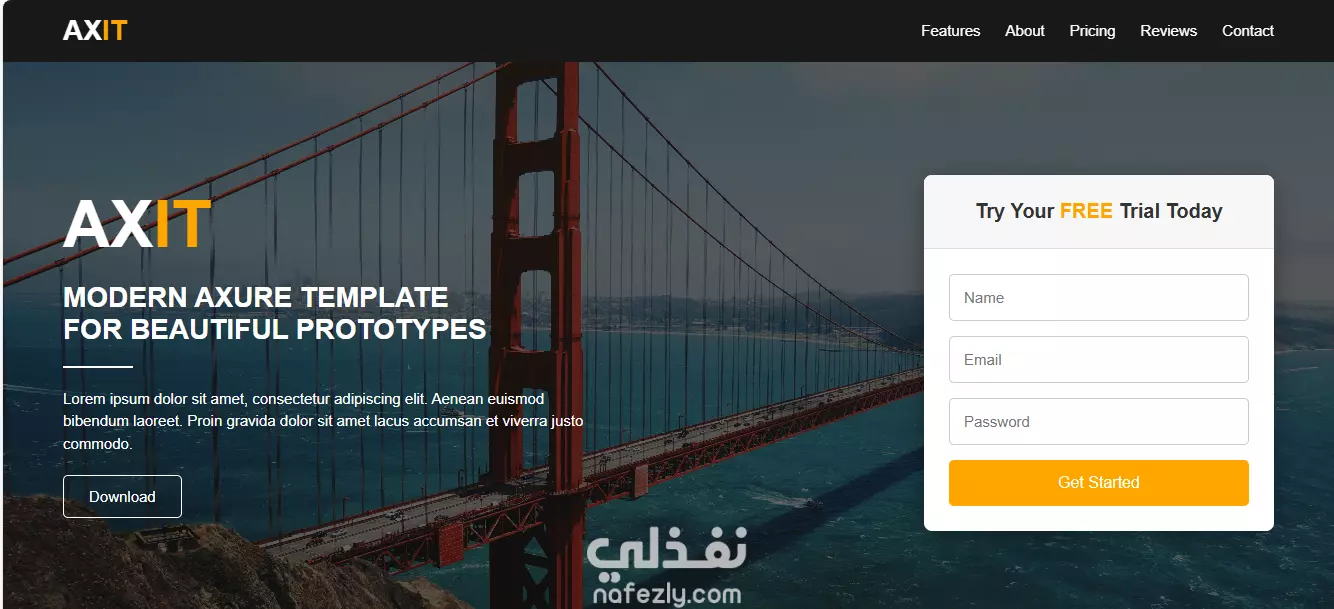This screenshot has width=1334, height=609.
Task: Open the Features nav link
Action: [950, 31]
